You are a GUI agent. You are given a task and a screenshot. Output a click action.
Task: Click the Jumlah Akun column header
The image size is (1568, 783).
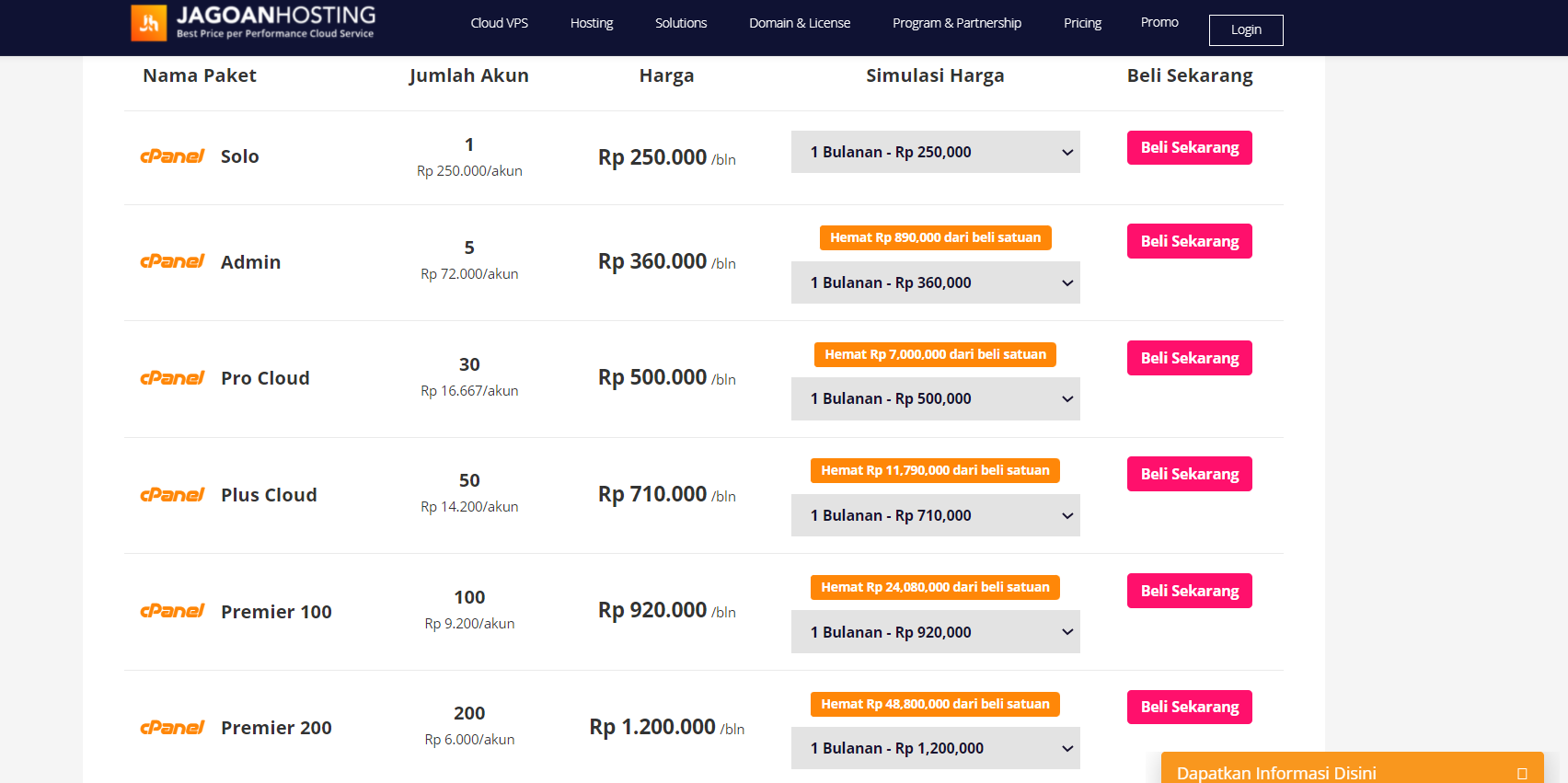point(469,75)
